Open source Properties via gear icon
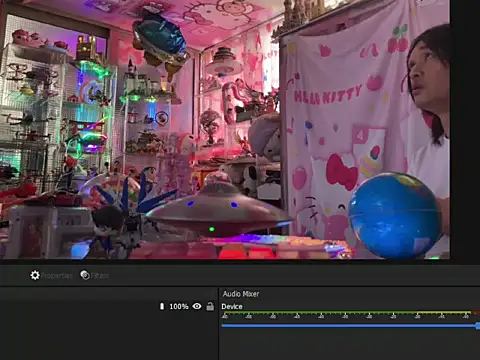Viewport: 480px width, 360px height. point(35,275)
